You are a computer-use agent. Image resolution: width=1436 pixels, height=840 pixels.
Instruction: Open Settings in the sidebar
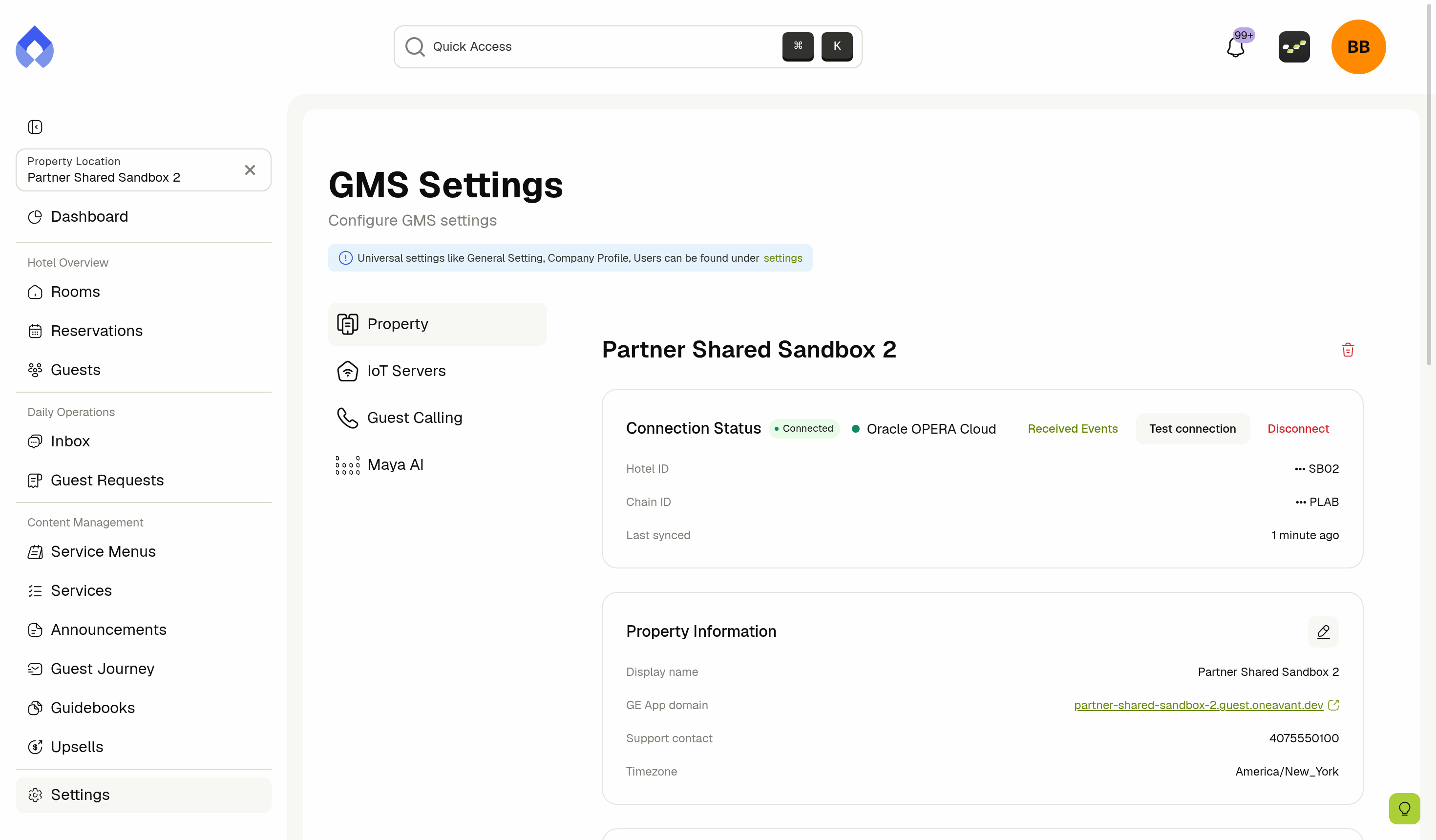point(143,795)
